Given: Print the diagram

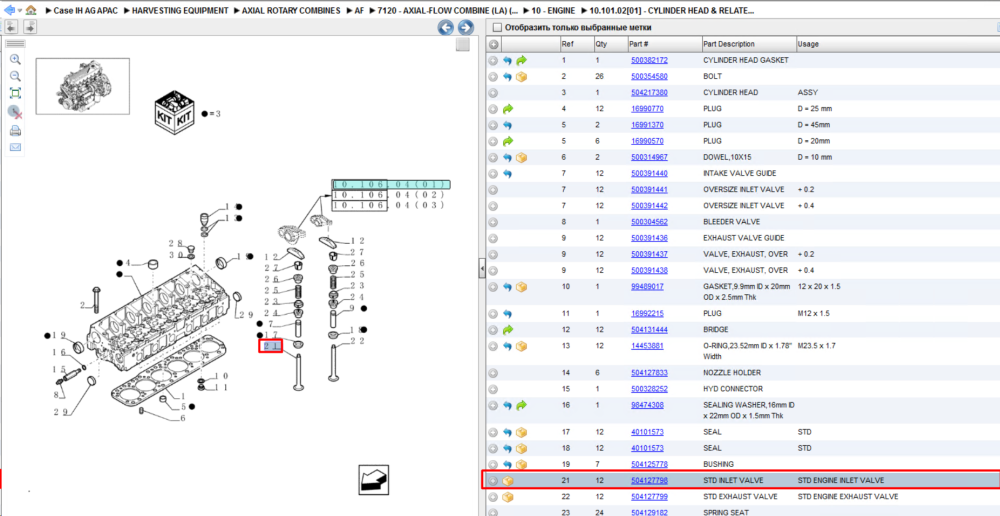Looking at the screenshot, I should tap(15, 131).
